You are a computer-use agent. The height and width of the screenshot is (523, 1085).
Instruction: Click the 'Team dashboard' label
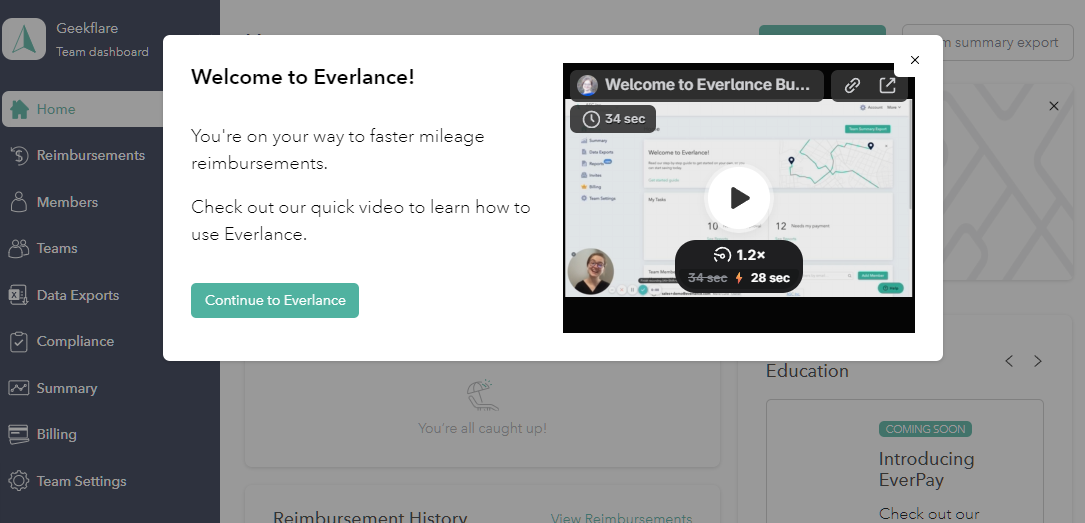102,52
